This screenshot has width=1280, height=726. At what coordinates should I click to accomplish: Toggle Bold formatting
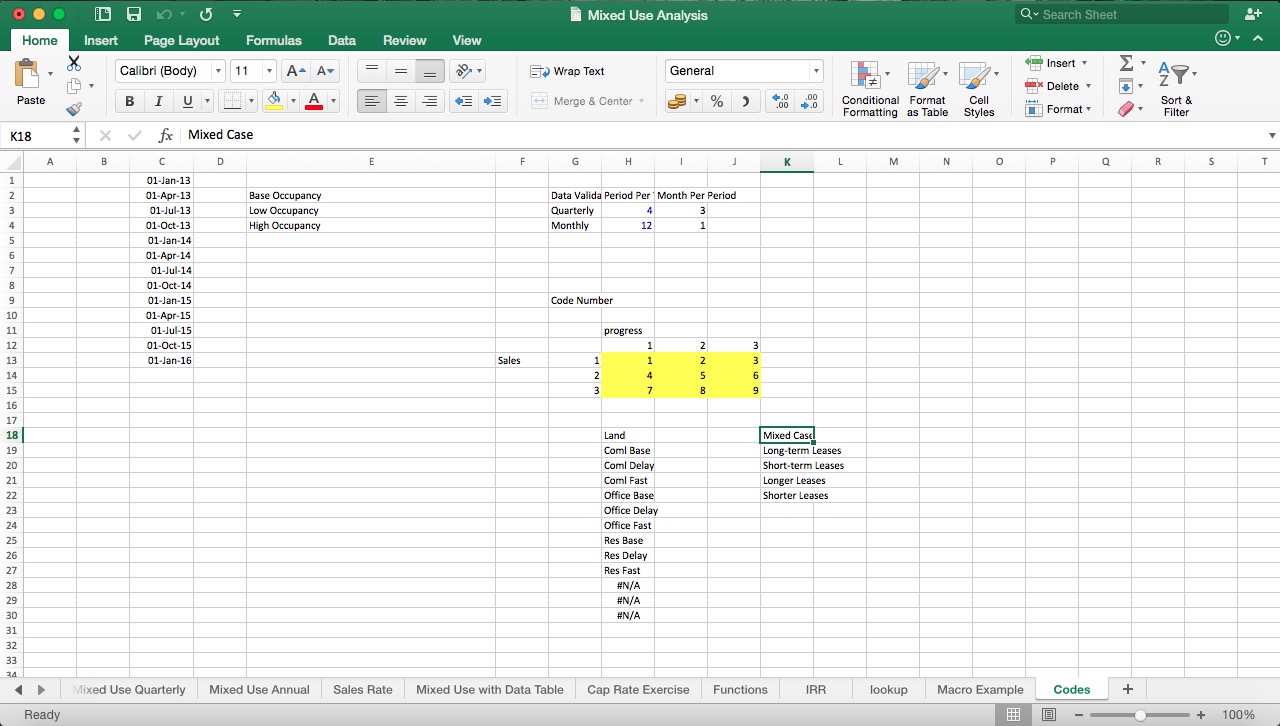tap(129, 101)
